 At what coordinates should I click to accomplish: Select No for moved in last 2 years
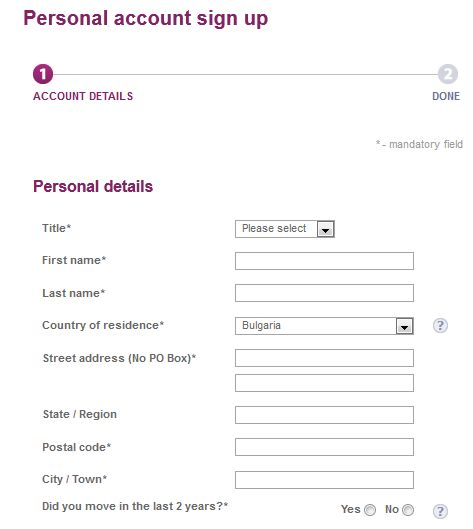(408, 510)
